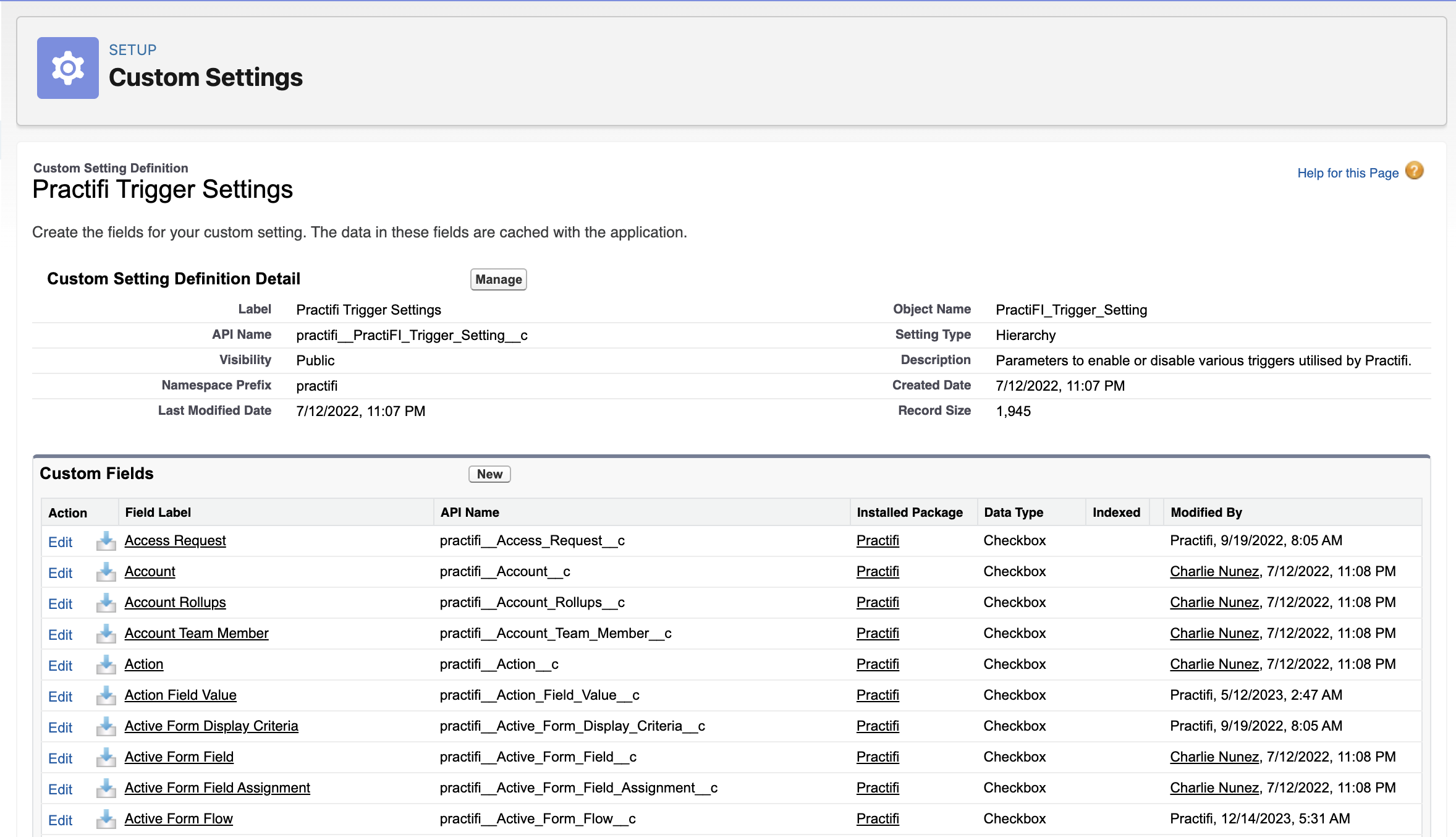The width and height of the screenshot is (1456, 837).
Task: Click download icon in Active Form Display Criteria row
Action: [x=106, y=726]
